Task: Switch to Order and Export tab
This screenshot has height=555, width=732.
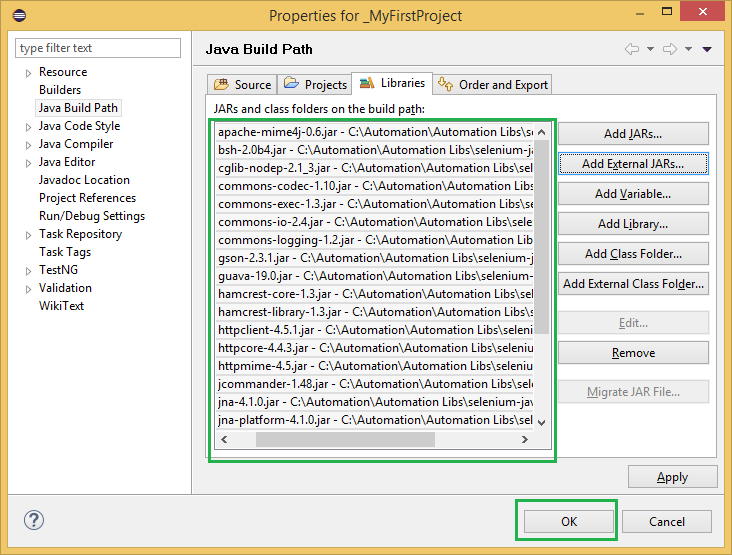Action: coord(493,85)
